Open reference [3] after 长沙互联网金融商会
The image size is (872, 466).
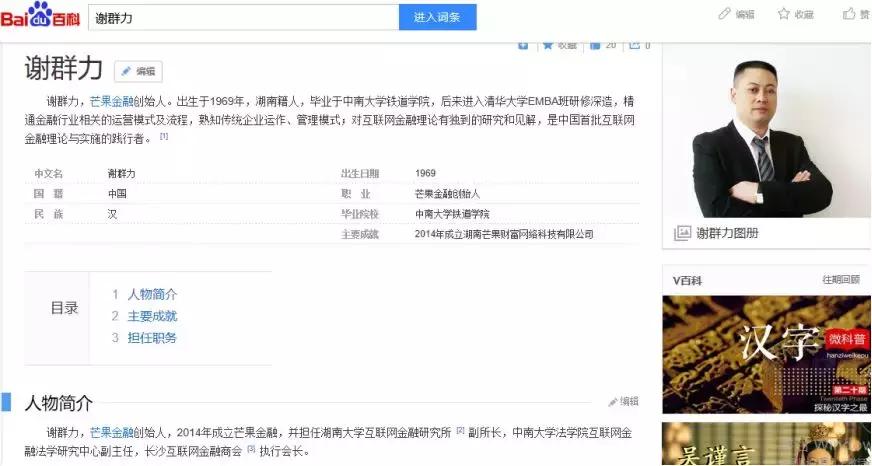click(251, 448)
